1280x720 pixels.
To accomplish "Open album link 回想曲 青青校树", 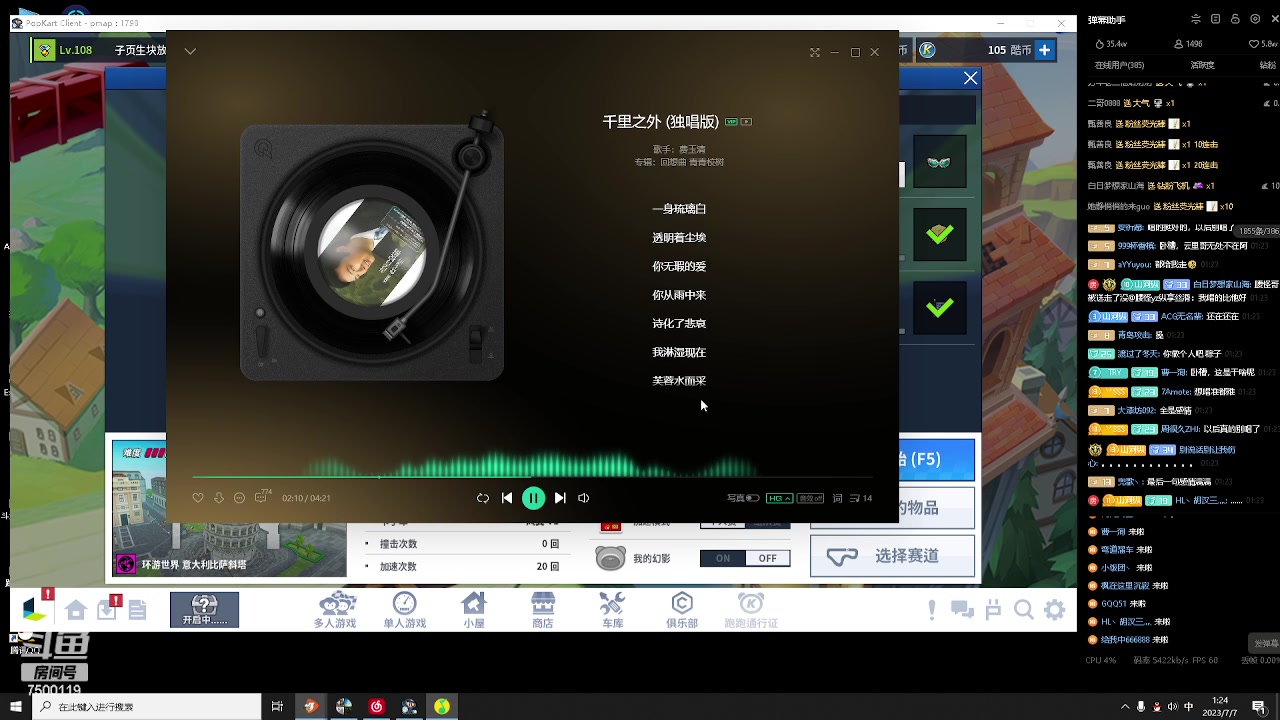I will 691,162.
